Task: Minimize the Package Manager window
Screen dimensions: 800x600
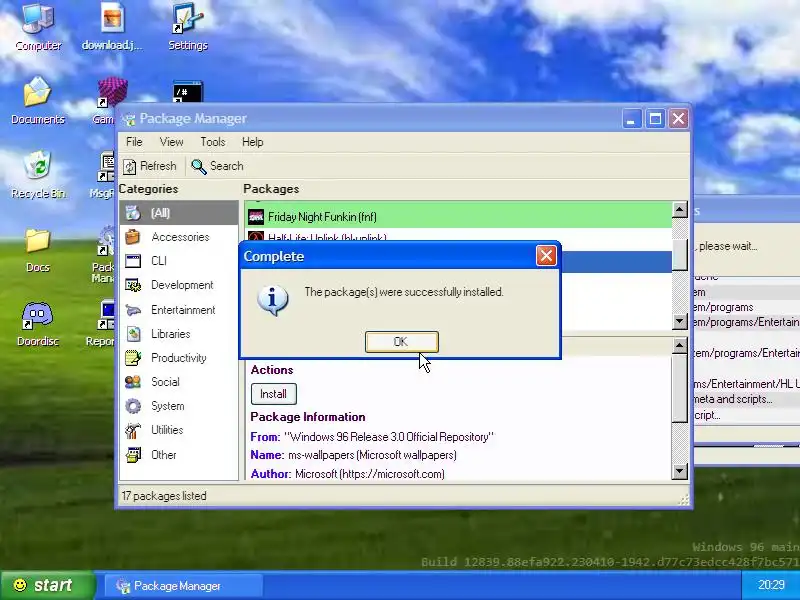Action: pos(632,119)
